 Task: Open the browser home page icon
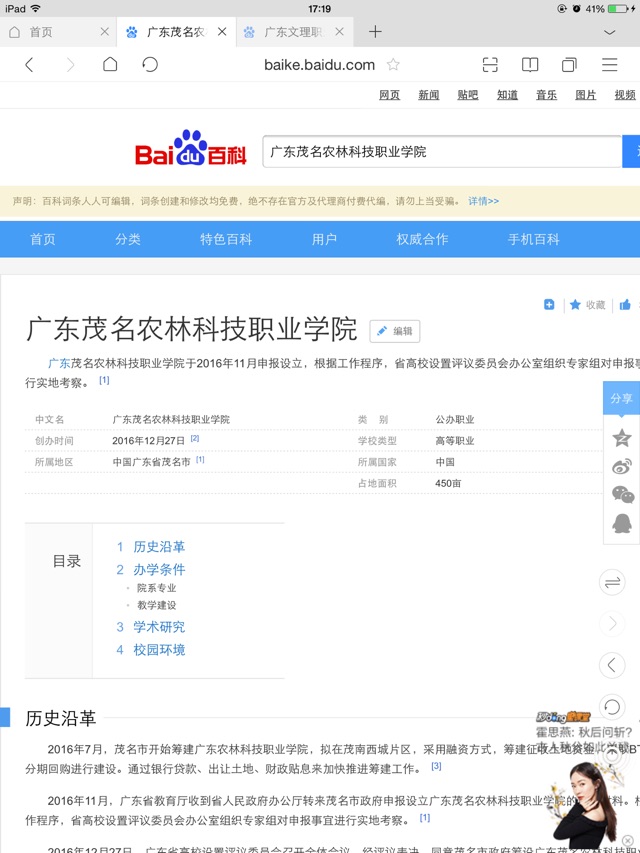point(110,64)
